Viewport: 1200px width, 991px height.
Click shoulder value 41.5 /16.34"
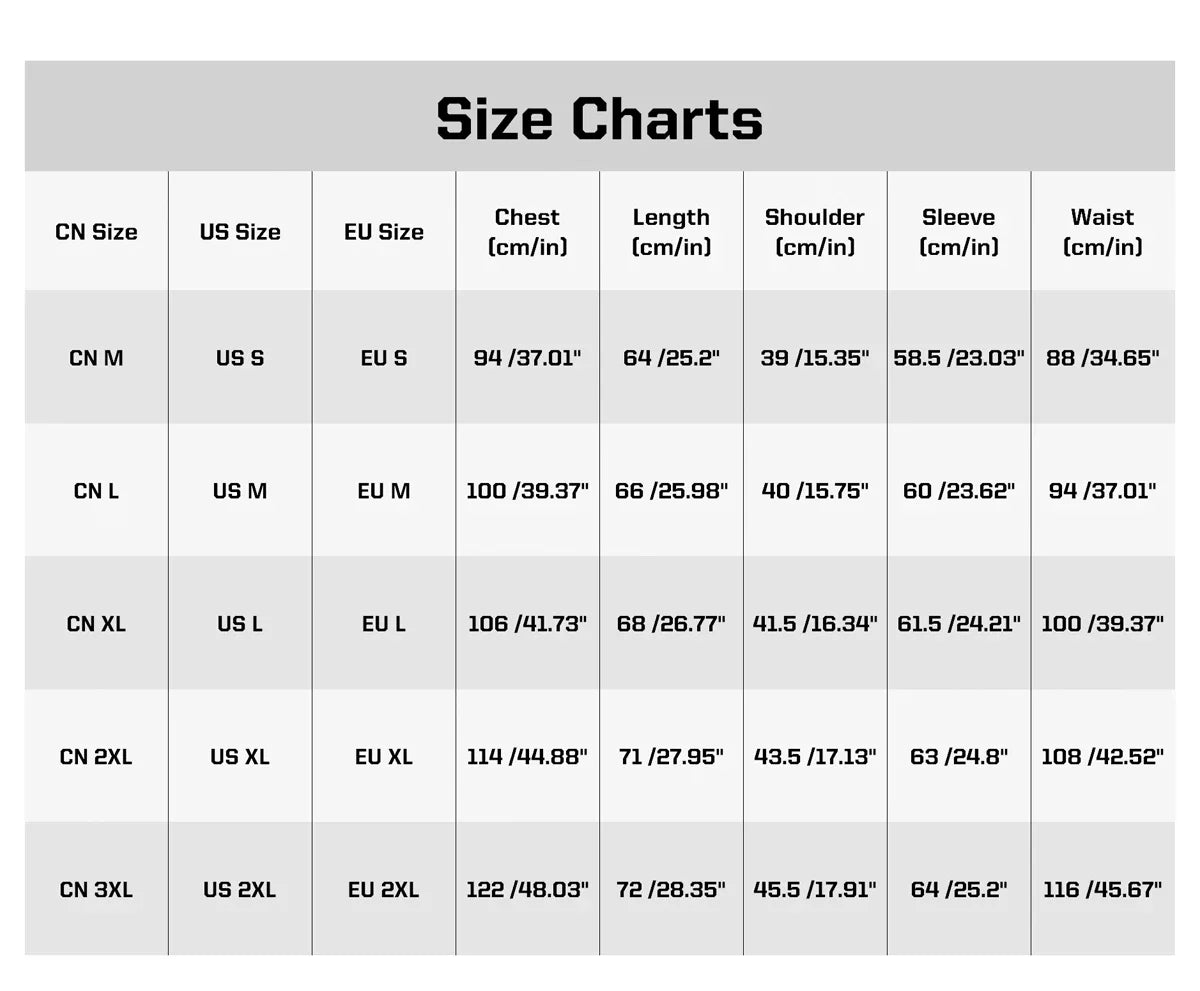tap(815, 624)
